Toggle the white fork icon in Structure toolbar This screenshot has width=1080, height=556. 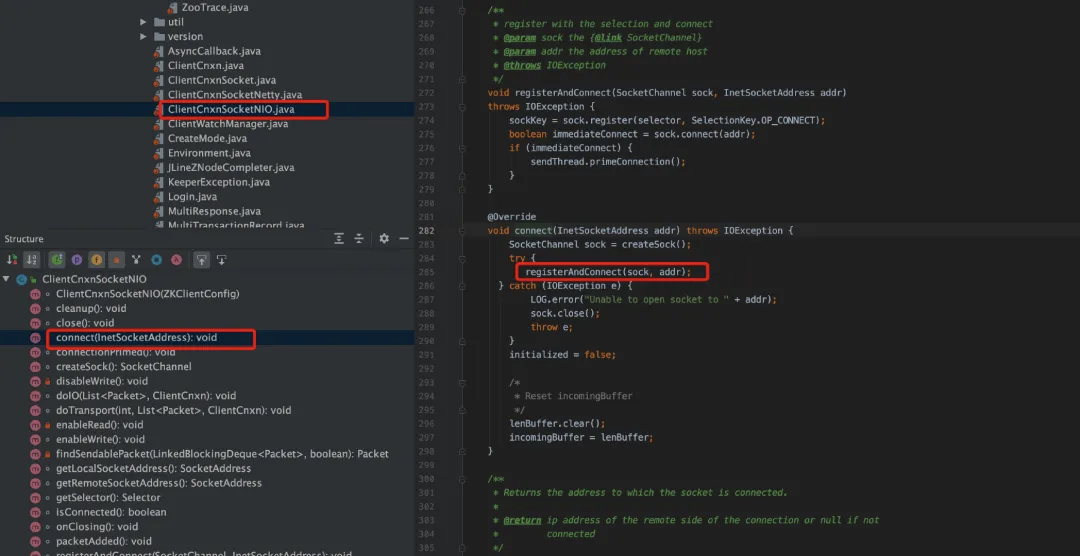pyautogui.click(x=136, y=260)
